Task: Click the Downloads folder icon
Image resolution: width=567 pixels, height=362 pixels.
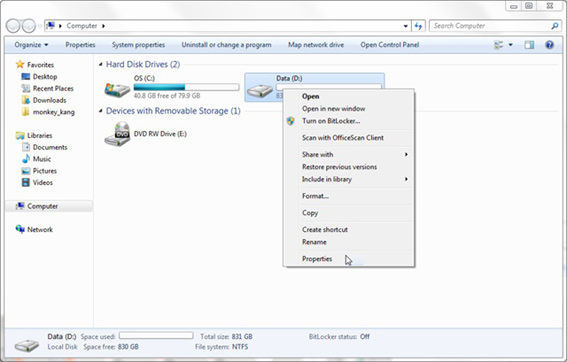Action: pyautogui.click(x=25, y=100)
